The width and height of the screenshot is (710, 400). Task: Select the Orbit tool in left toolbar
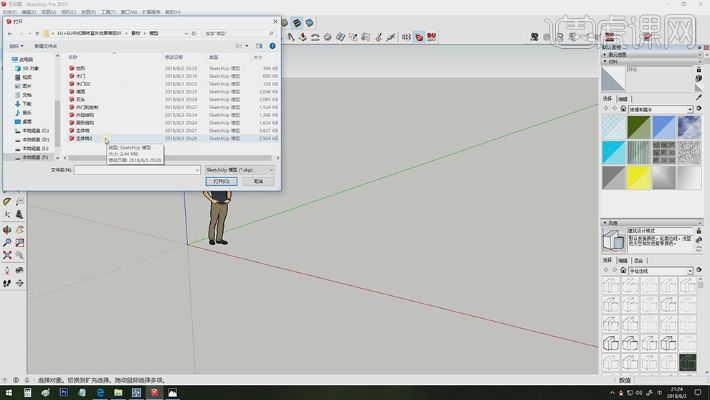(x=7, y=228)
